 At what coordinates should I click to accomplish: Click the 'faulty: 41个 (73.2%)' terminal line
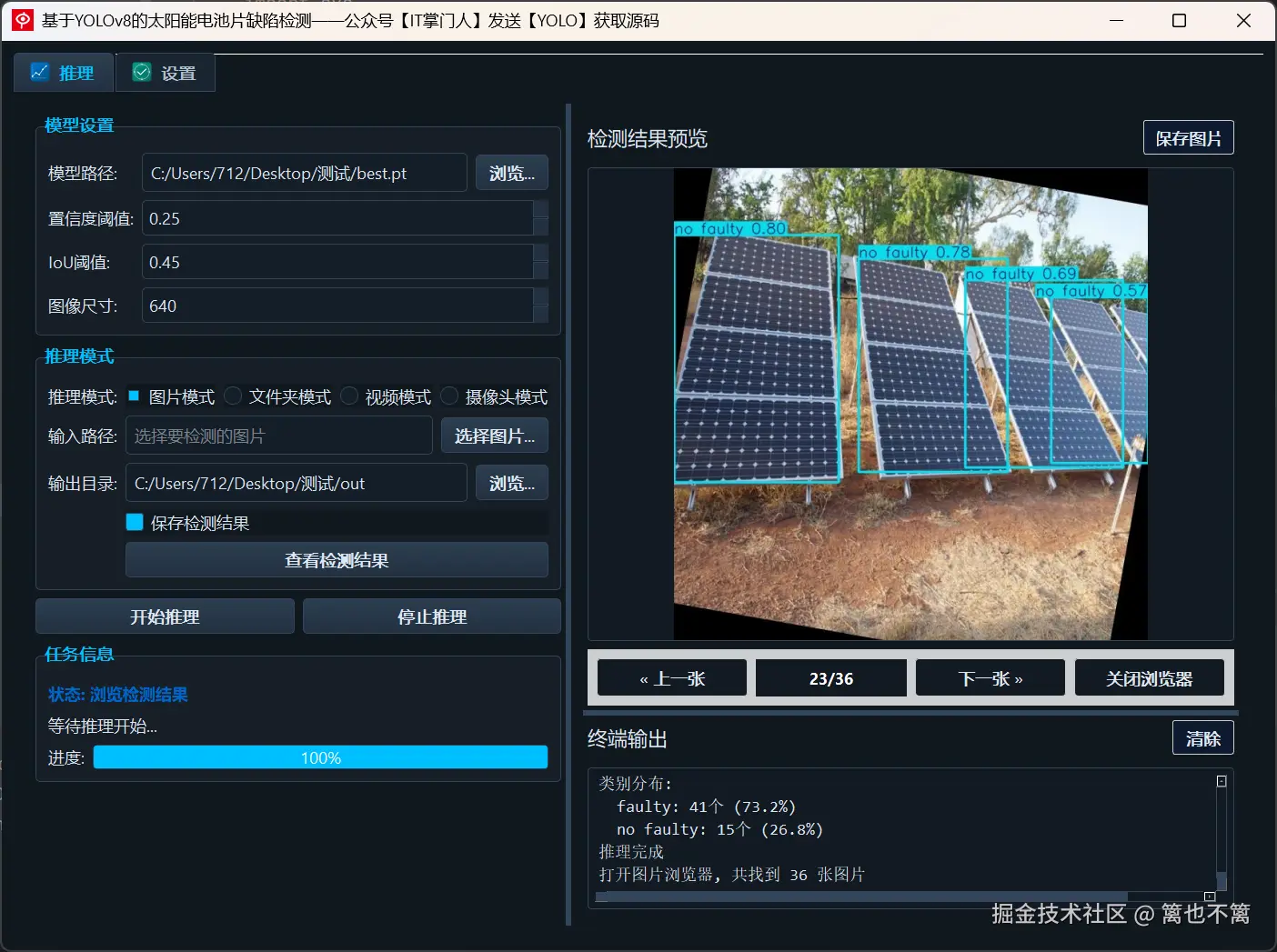pyautogui.click(x=706, y=807)
